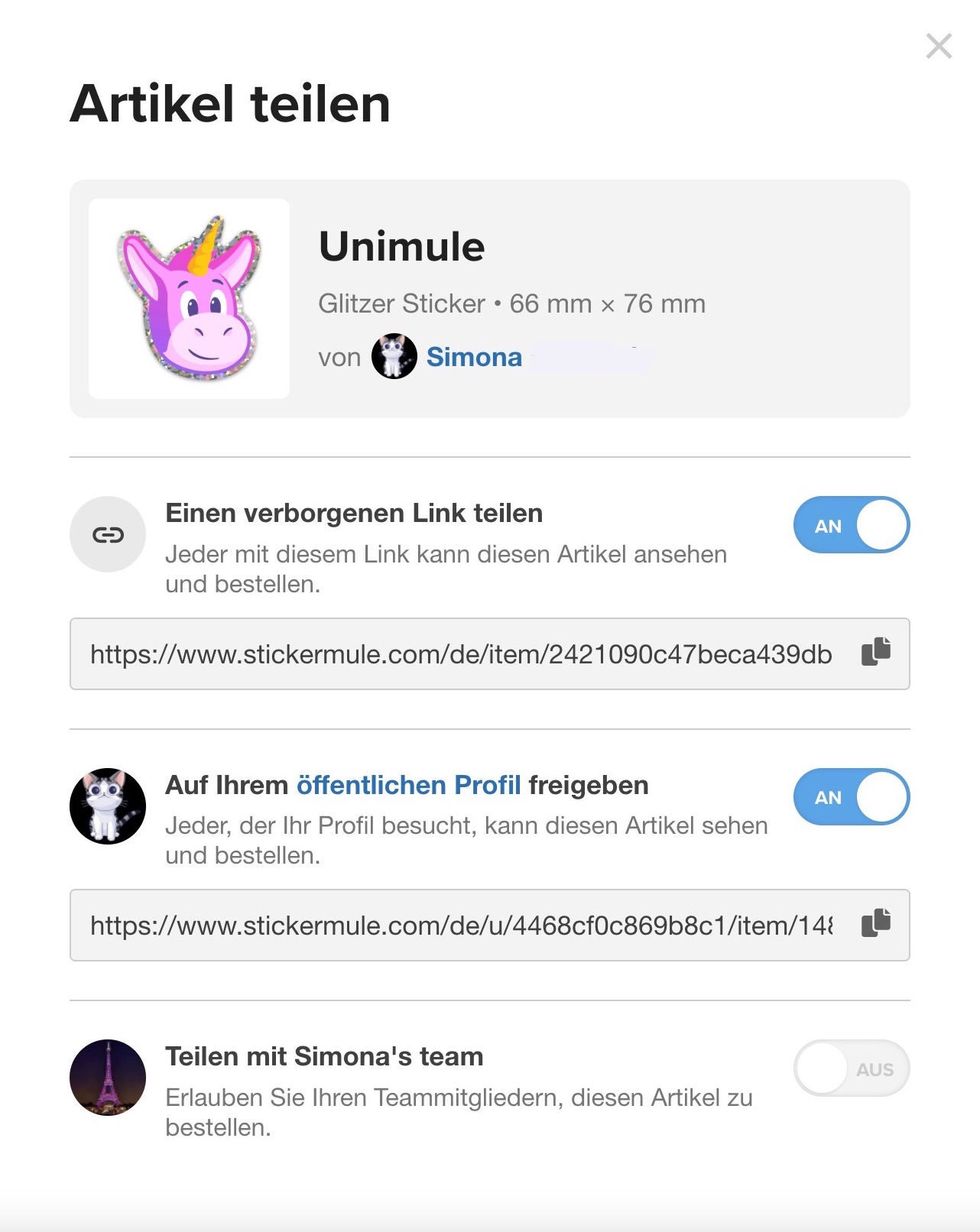Click Simona's profile picture next to 'von'
This screenshot has width=980, height=1232.
[x=394, y=357]
